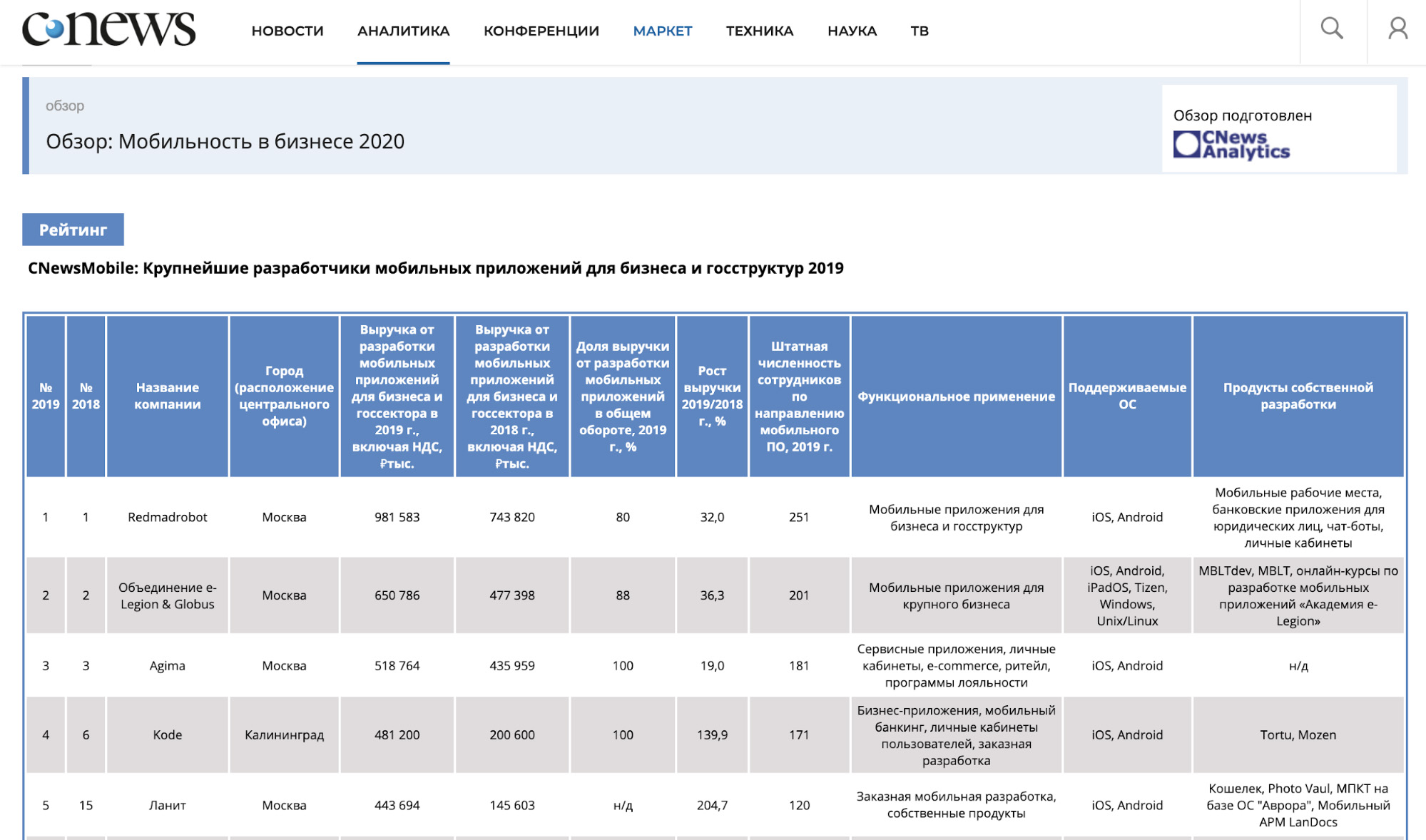Click the 'Доля выручки' column header
Image resolution: width=1426 pixels, height=840 pixels.
[623, 396]
